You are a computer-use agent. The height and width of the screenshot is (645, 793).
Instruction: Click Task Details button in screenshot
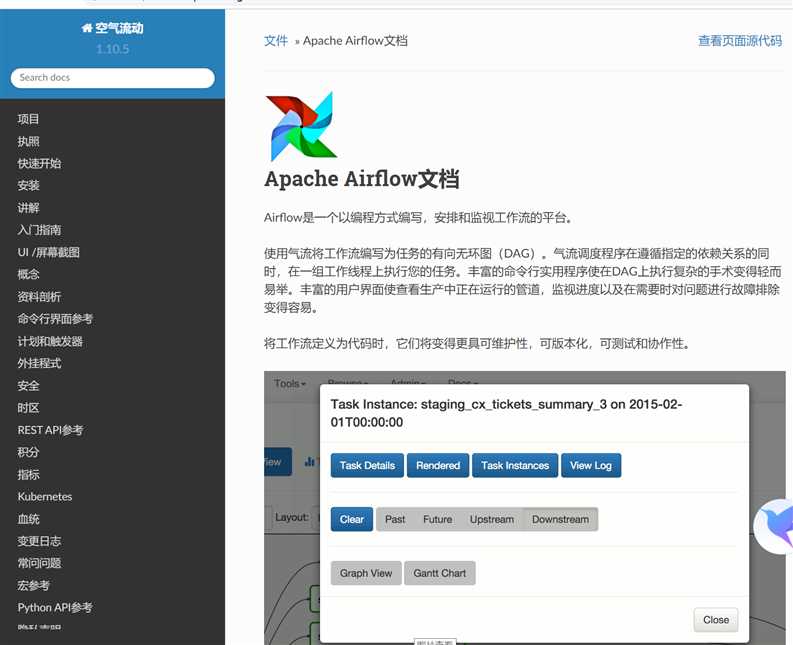(x=367, y=465)
